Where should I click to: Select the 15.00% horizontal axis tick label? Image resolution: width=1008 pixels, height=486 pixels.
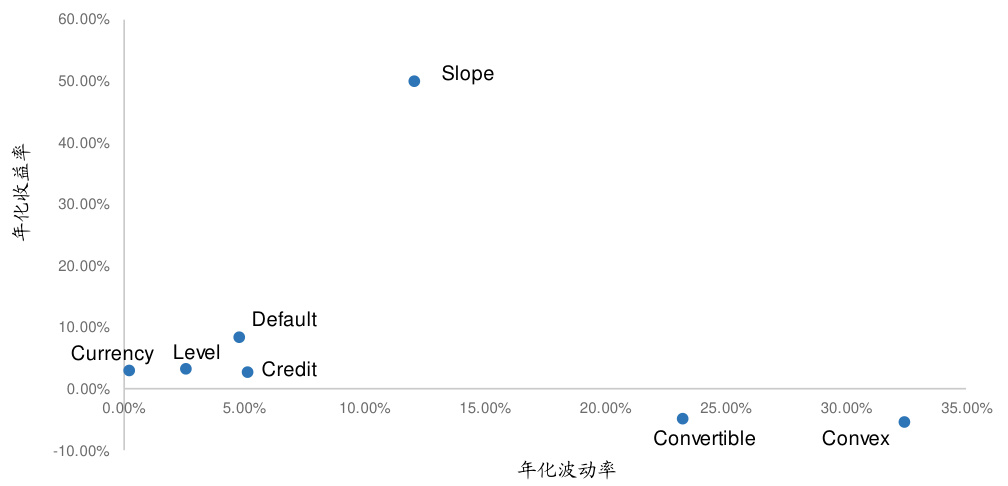[485, 408]
